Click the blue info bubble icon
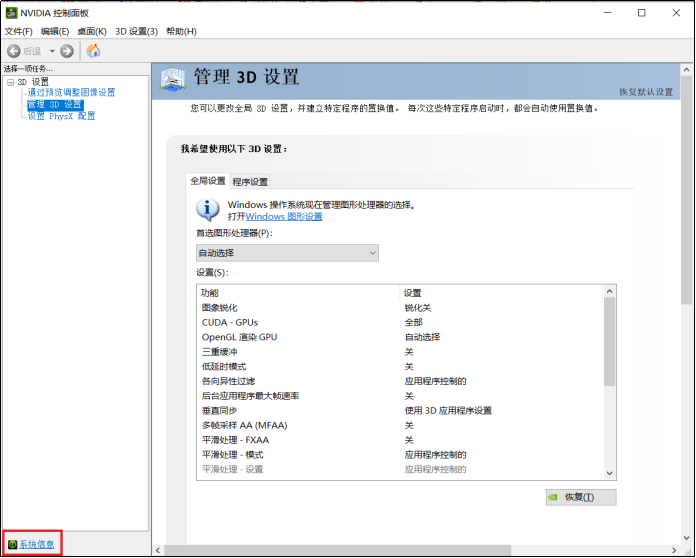The image size is (696, 558). pyautogui.click(x=208, y=210)
